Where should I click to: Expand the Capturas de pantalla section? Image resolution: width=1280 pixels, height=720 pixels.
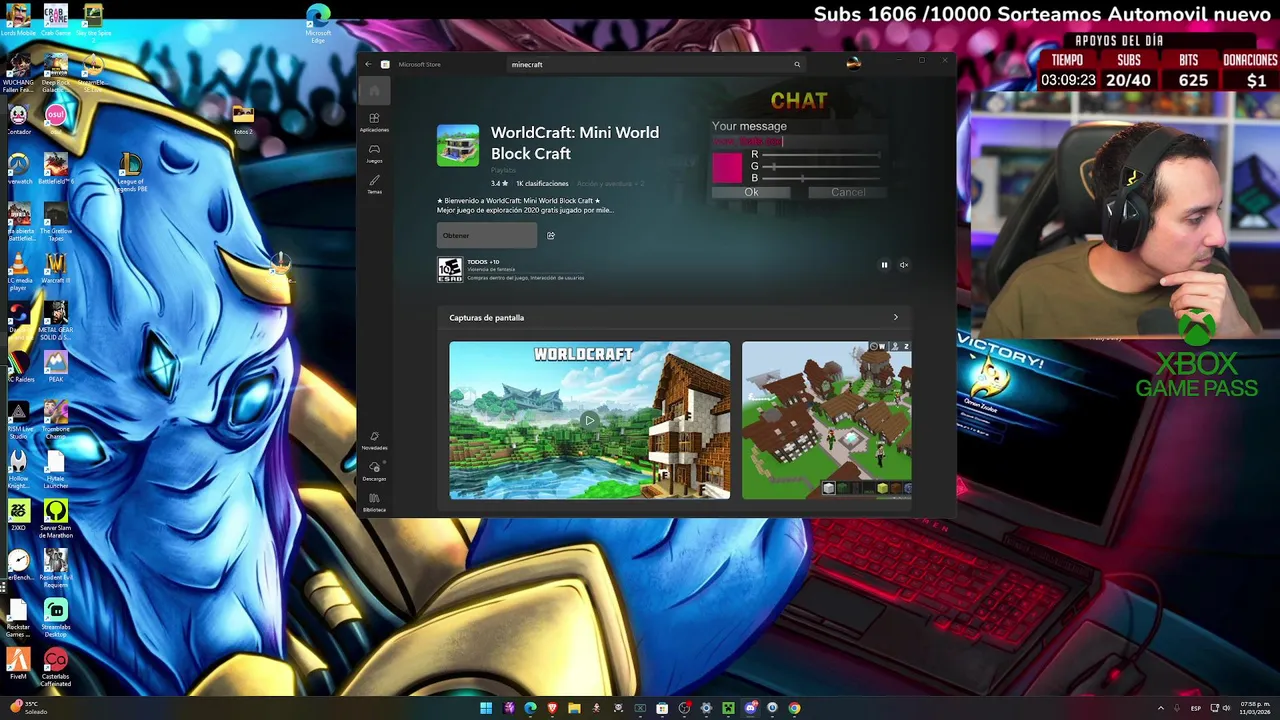(x=895, y=317)
